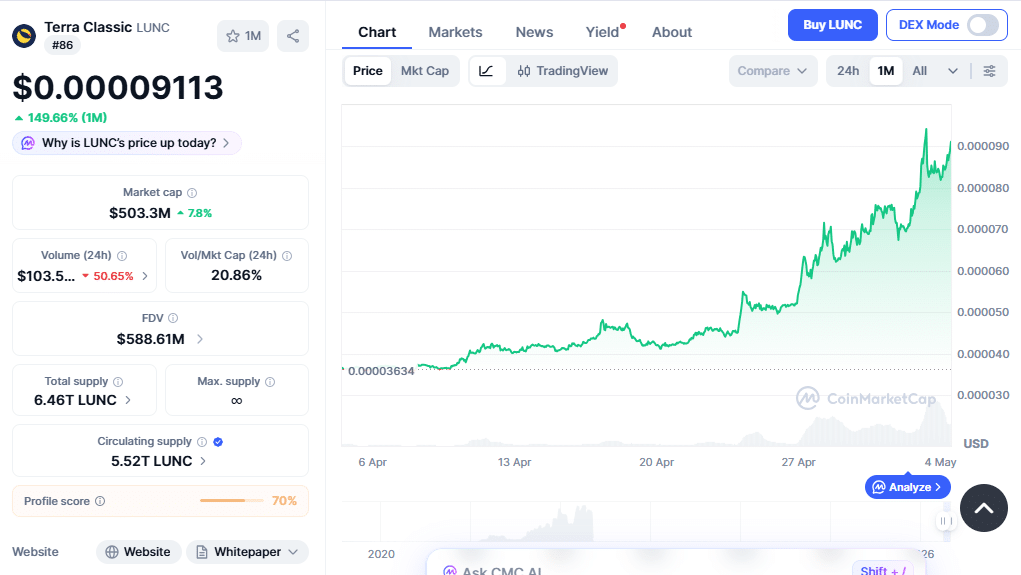Click the Buy LUNC button
Image resolution: width=1021 pixels, height=575 pixels.
[832, 25]
